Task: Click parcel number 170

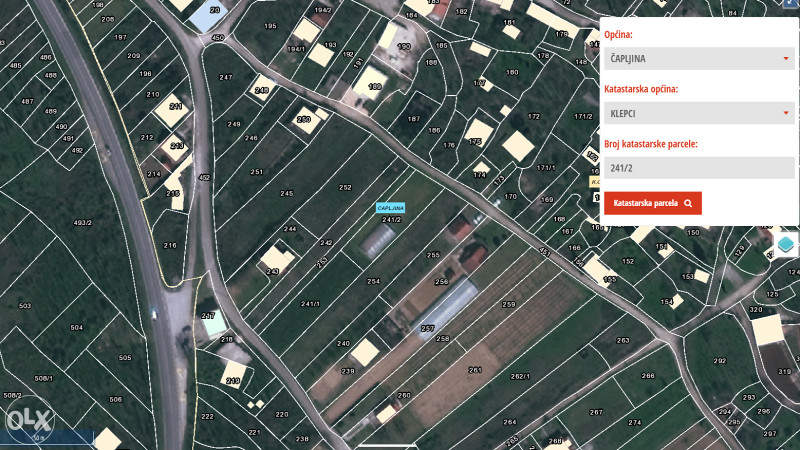Action: 510,196
